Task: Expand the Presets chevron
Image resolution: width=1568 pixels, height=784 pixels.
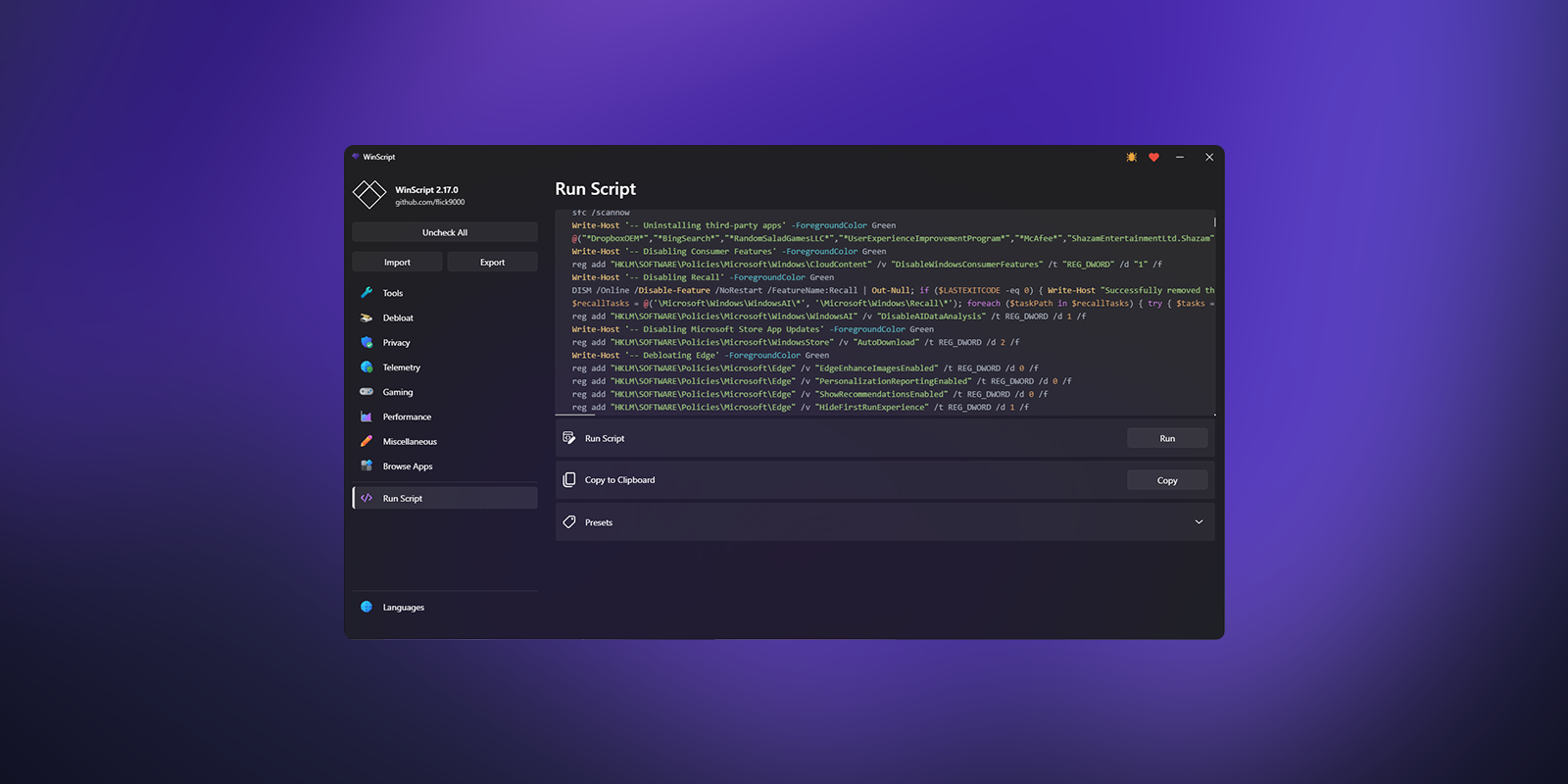Action: point(1199,522)
